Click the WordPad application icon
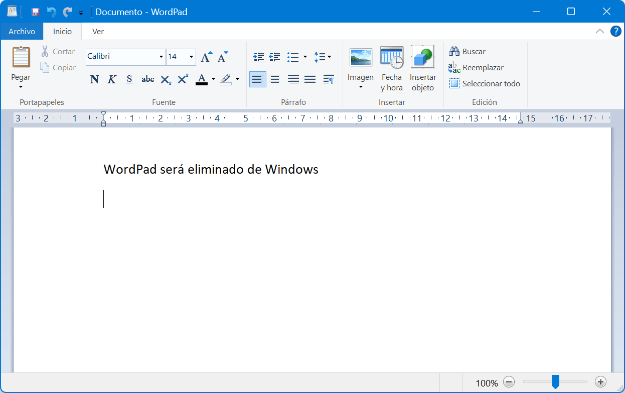Image resolution: width=625 pixels, height=393 pixels. click(12, 12)
